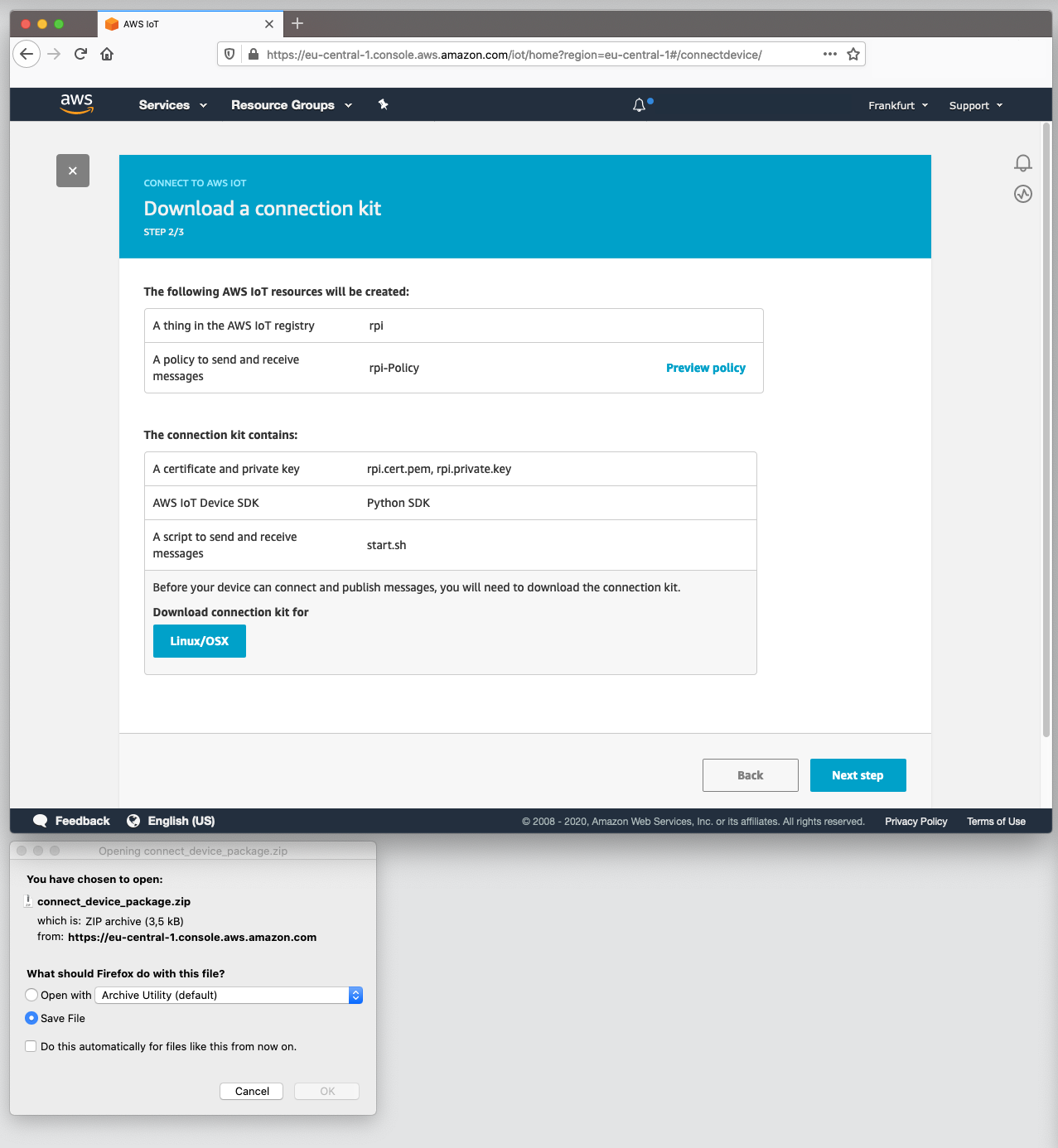The height and width of the screenshot is (1148, 1058).
Task: Reload the current page
Action: (x=80, y=54)
